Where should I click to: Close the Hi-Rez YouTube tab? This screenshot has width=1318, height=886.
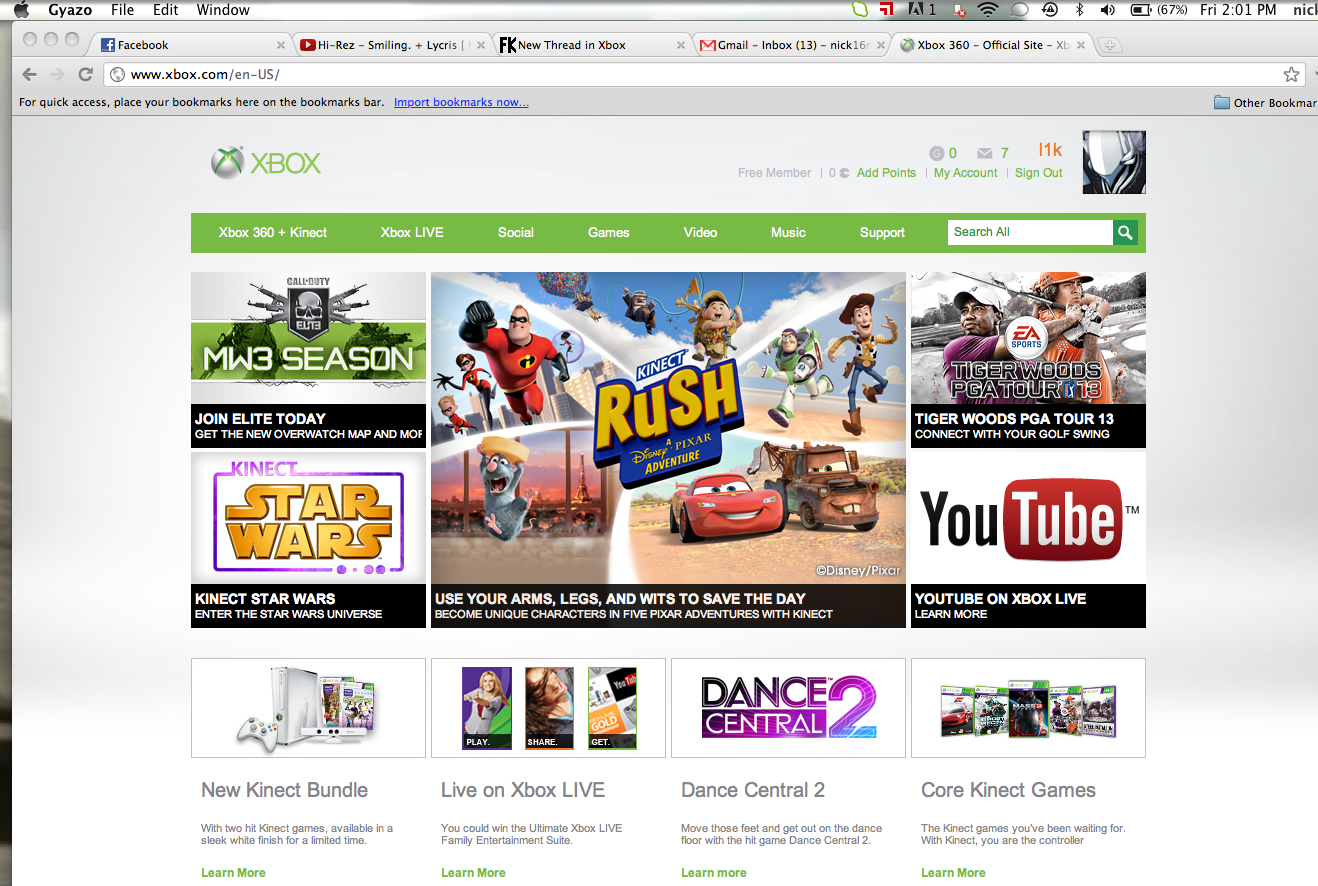(x=481, y=45)
